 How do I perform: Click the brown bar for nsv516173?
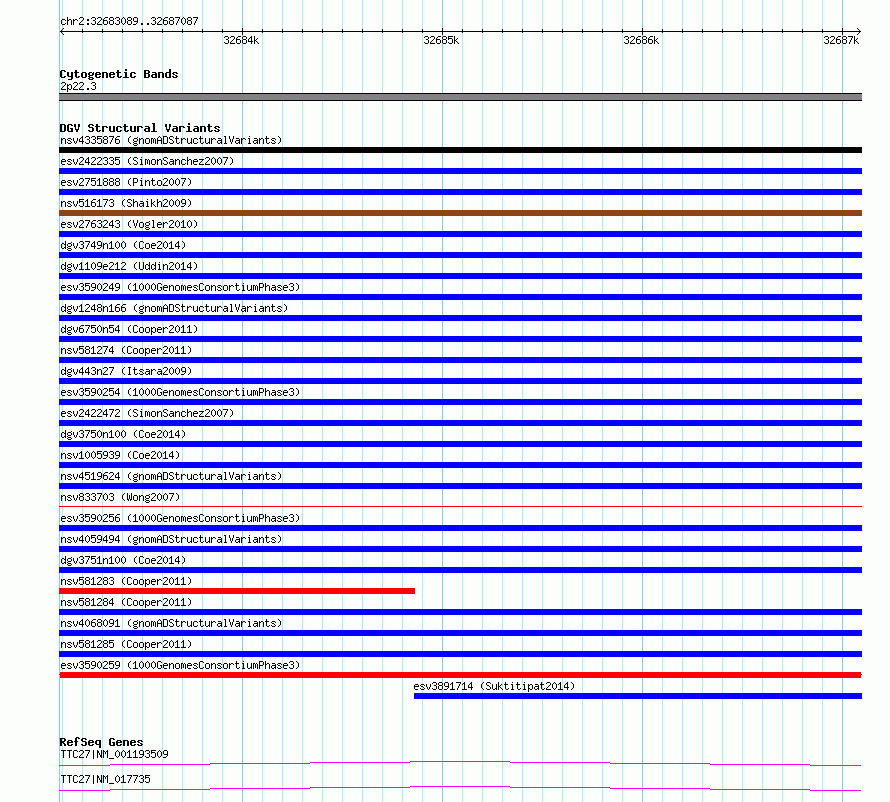click(x=460, y=213)
